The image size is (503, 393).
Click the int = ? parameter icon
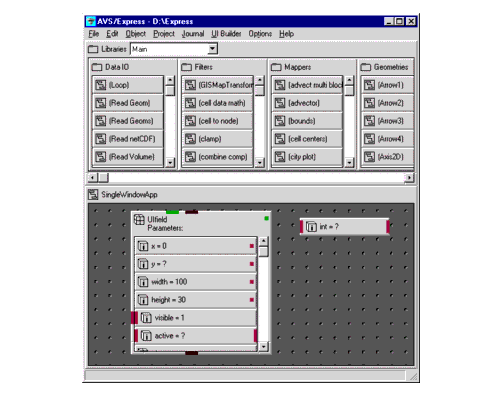[x=311, y=227]
